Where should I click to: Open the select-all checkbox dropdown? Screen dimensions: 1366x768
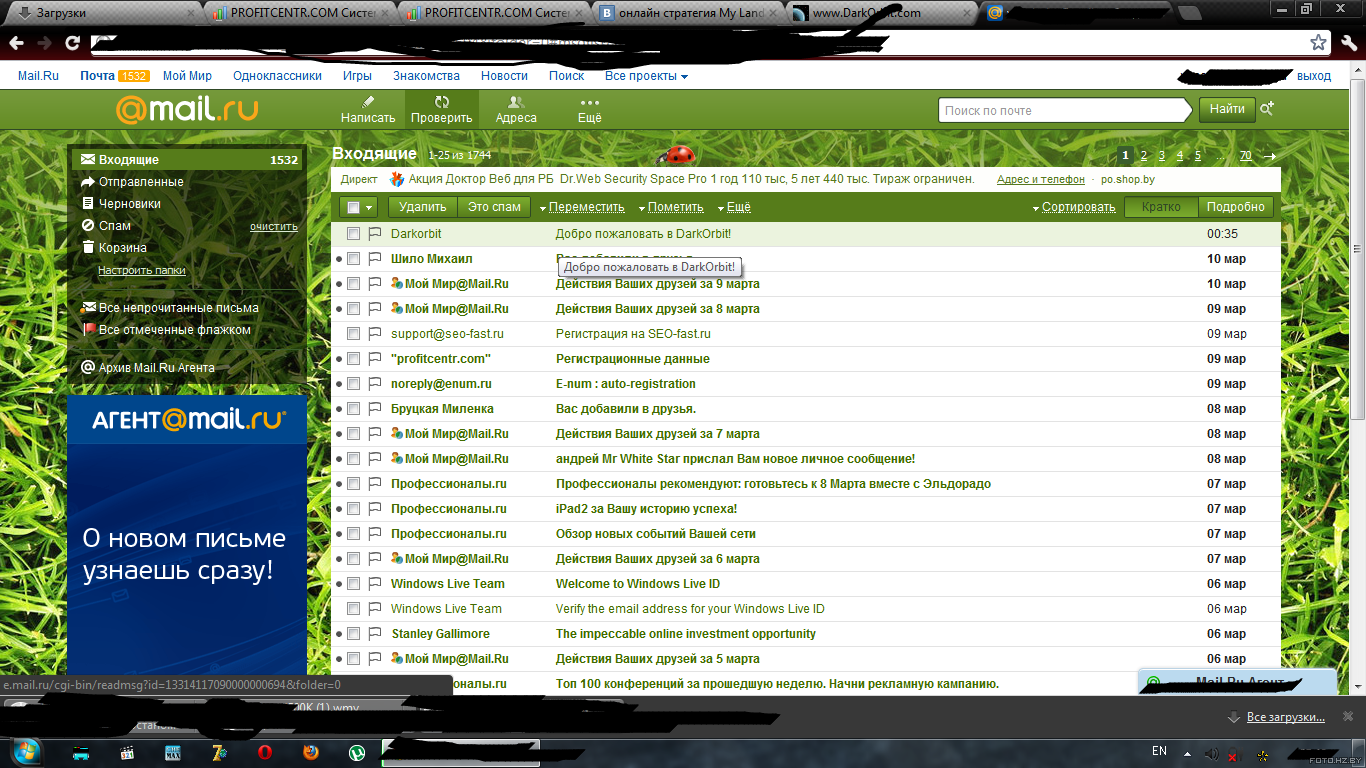point(358,207)
